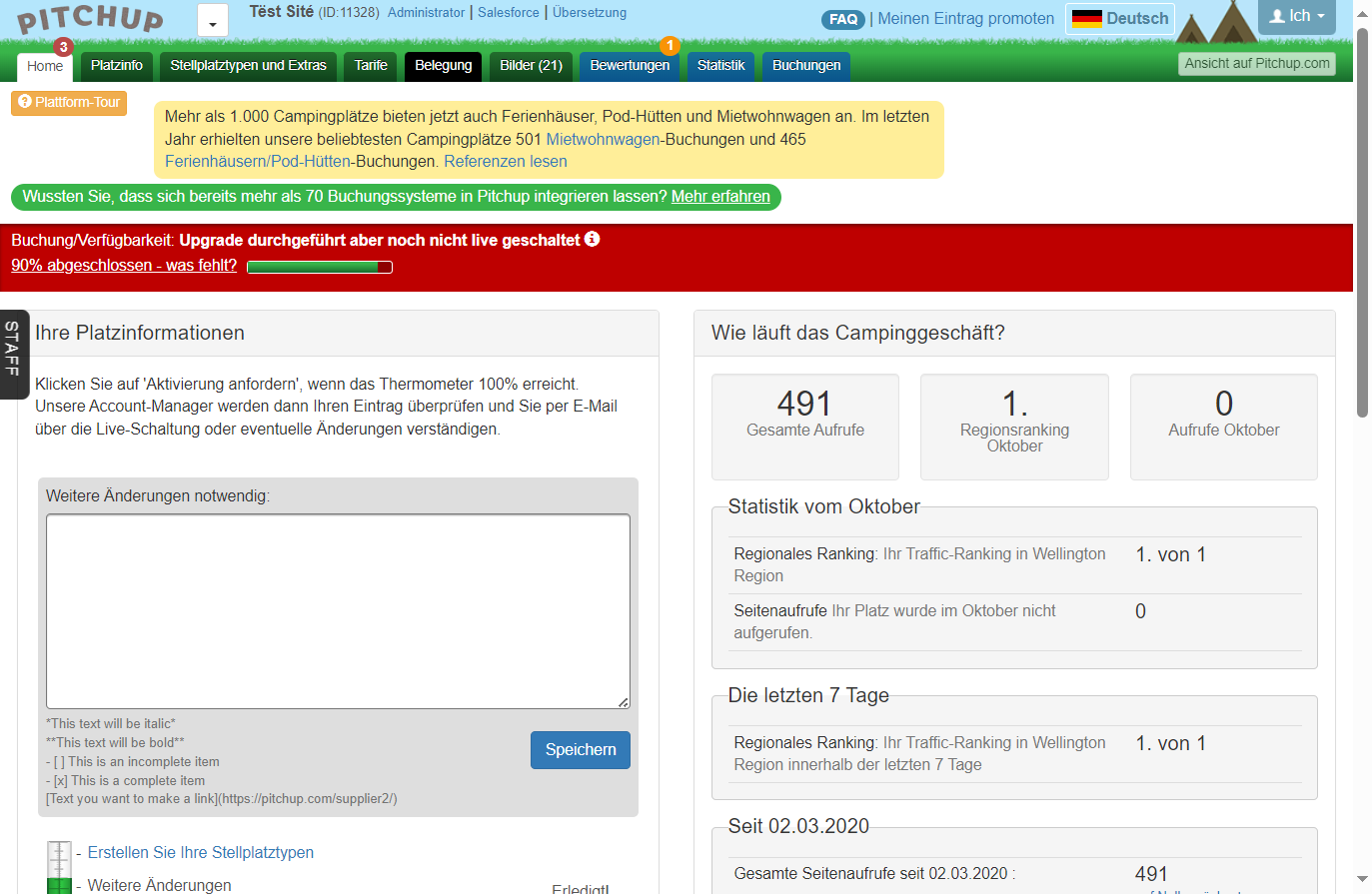Start the Plattform-Tour
Screen dimensions: 1372x894
pos(69,103)
